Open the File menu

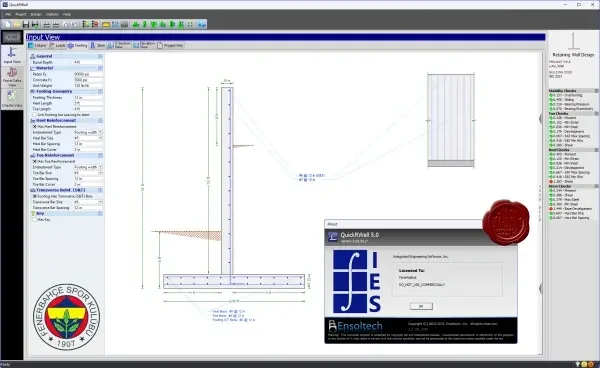coord(8,14)
